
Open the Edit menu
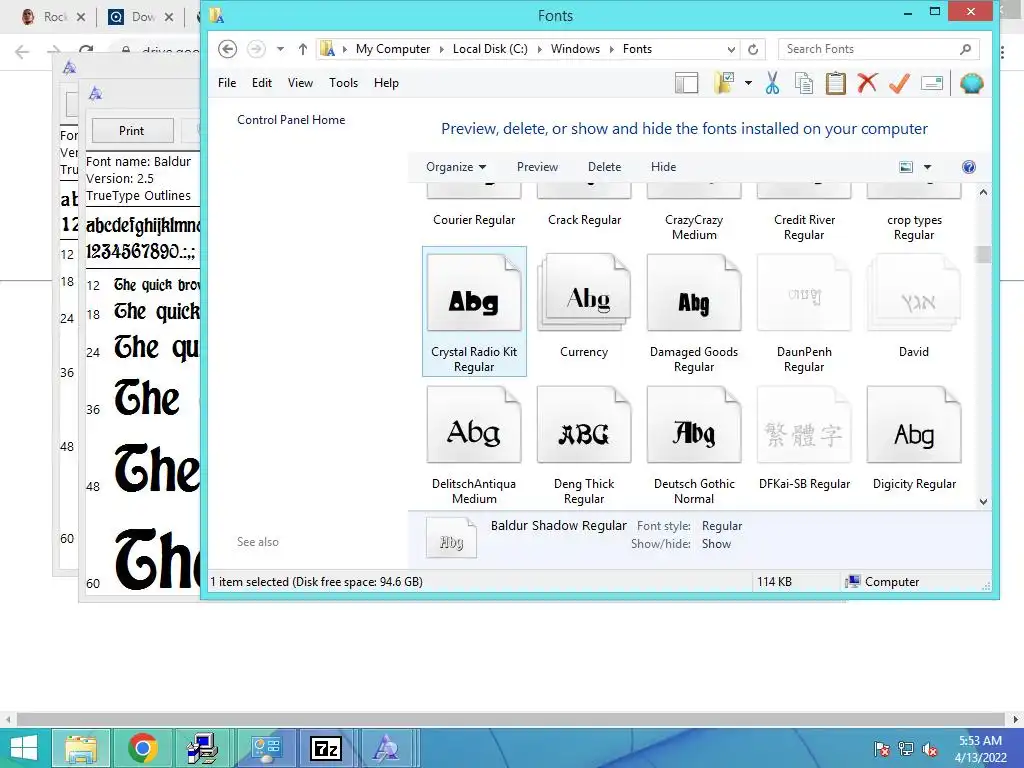[261, 83]
